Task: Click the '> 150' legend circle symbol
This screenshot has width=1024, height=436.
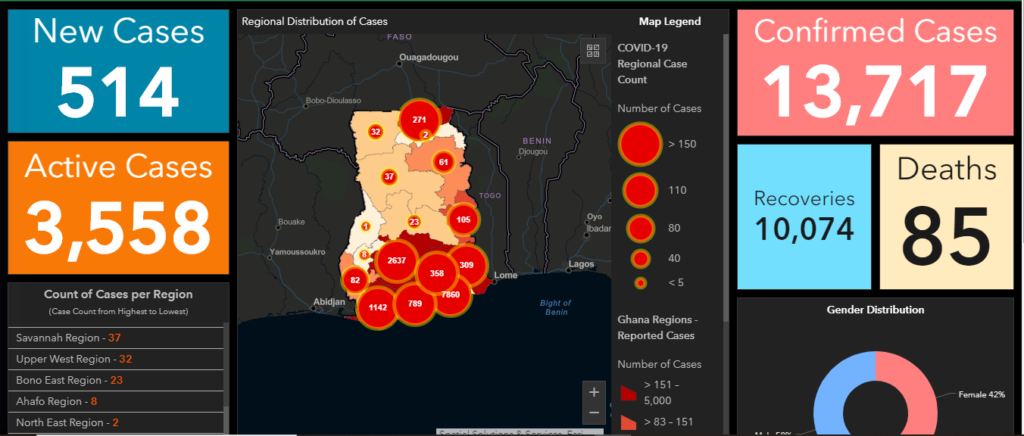Action: click(x=641, y=144)
